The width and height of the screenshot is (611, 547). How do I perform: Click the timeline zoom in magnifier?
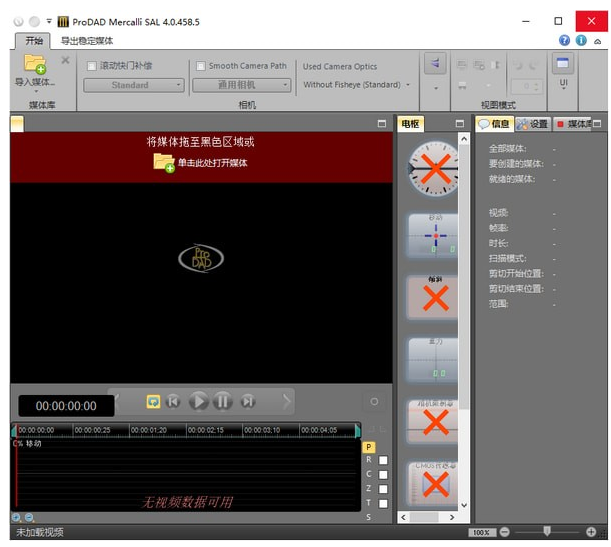point(17,517)
